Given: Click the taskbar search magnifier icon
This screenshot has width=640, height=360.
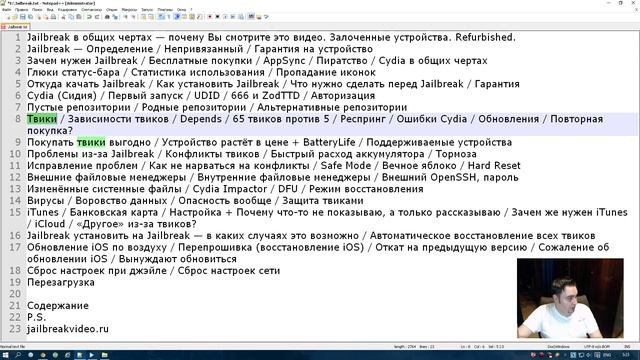Looking at the screenshot, I should click(x=18, y=355).
